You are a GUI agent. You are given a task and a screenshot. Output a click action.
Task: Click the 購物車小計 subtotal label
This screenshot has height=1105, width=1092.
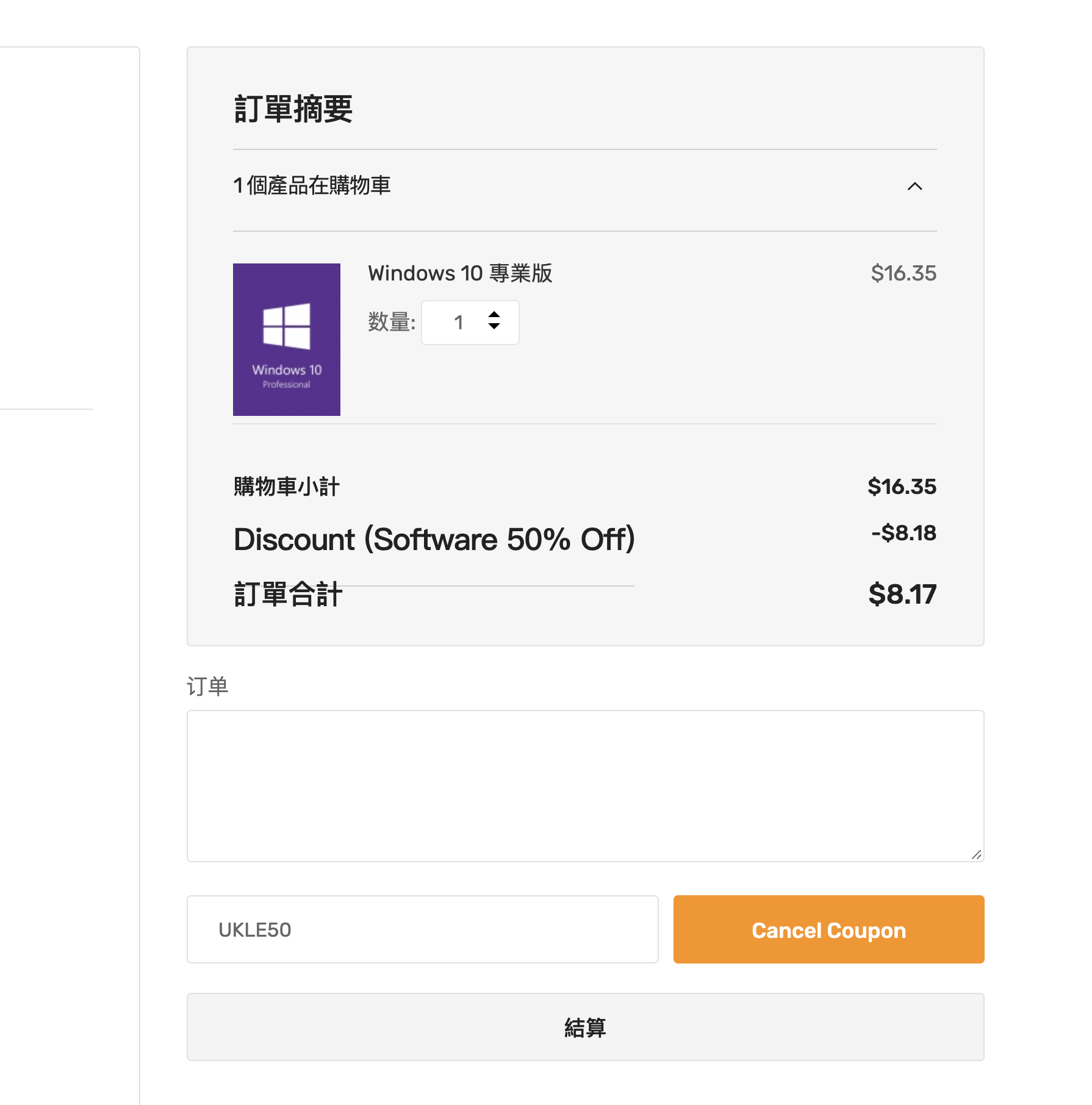coord(286,487)
